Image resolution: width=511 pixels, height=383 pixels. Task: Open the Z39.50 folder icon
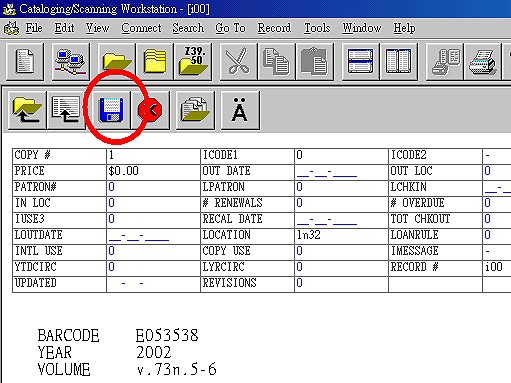pos(193,61)
